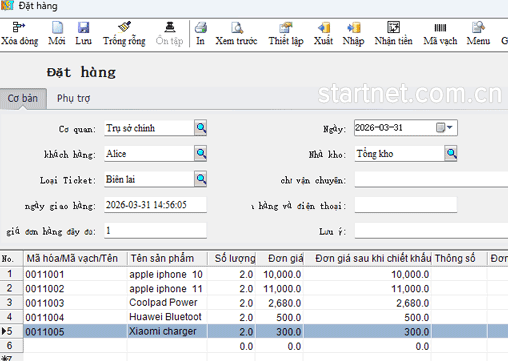Print the order using In icon

pyautogui.click(x=201, y=27)
